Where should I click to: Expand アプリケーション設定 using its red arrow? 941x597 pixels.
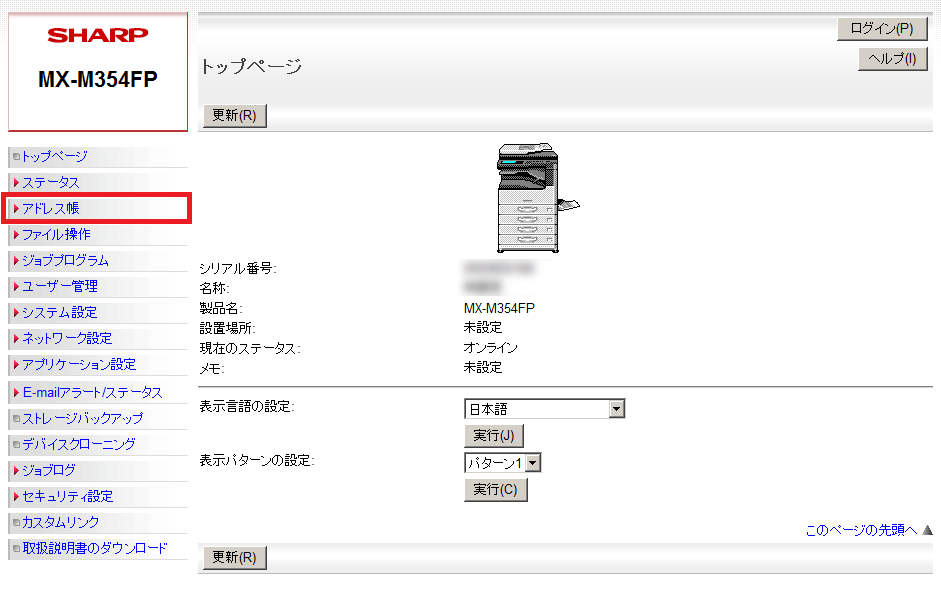(16, 364)
